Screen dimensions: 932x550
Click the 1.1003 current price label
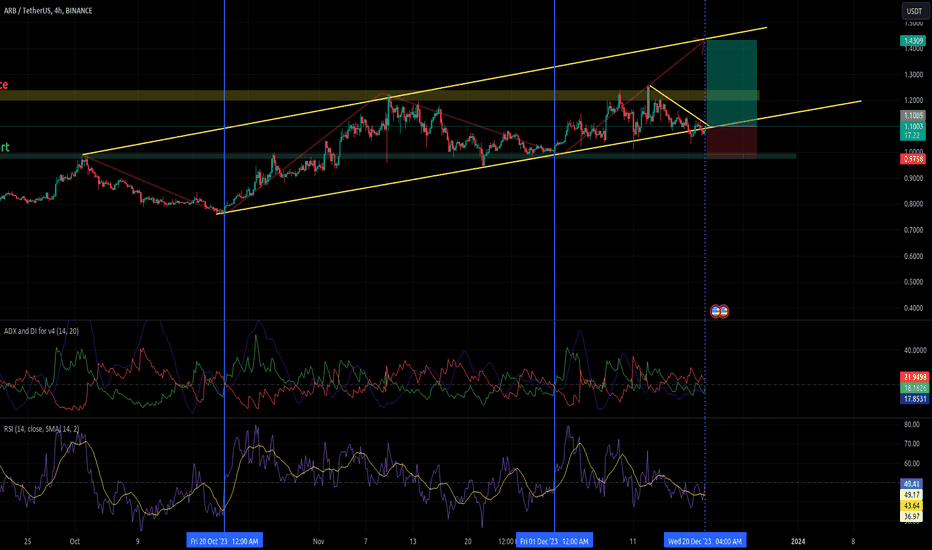[x=913, y=126]
